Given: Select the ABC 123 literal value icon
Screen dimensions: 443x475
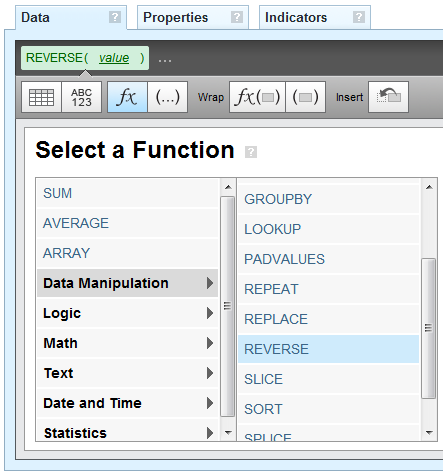Looking at the screenshot, I should (82, 97).
